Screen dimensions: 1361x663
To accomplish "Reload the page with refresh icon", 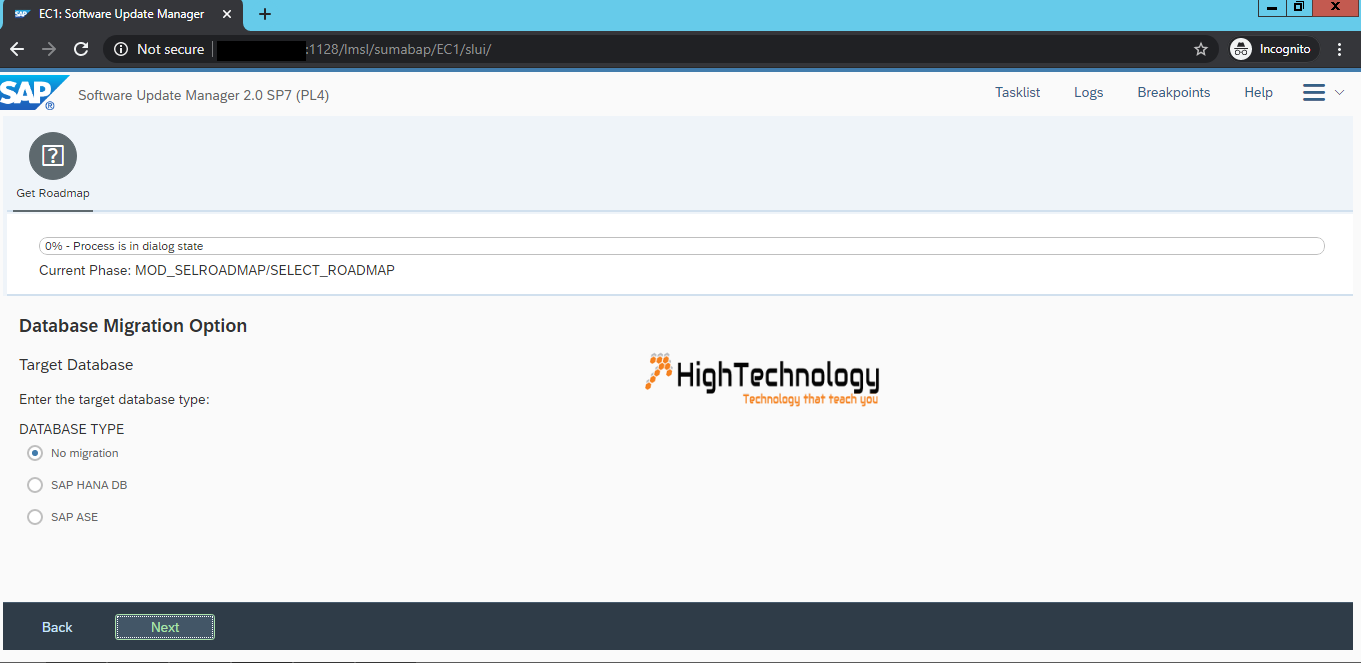I will point(82,49).
